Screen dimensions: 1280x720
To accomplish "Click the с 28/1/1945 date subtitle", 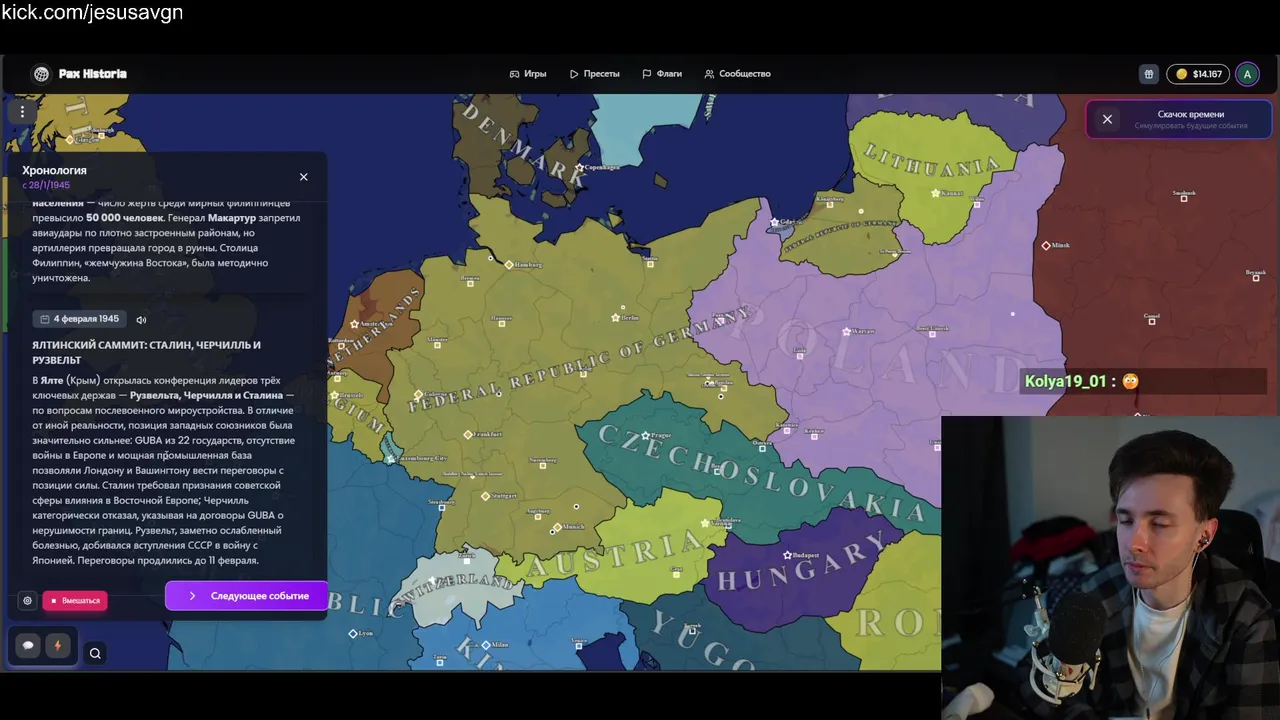I will [x=46, y=185].
